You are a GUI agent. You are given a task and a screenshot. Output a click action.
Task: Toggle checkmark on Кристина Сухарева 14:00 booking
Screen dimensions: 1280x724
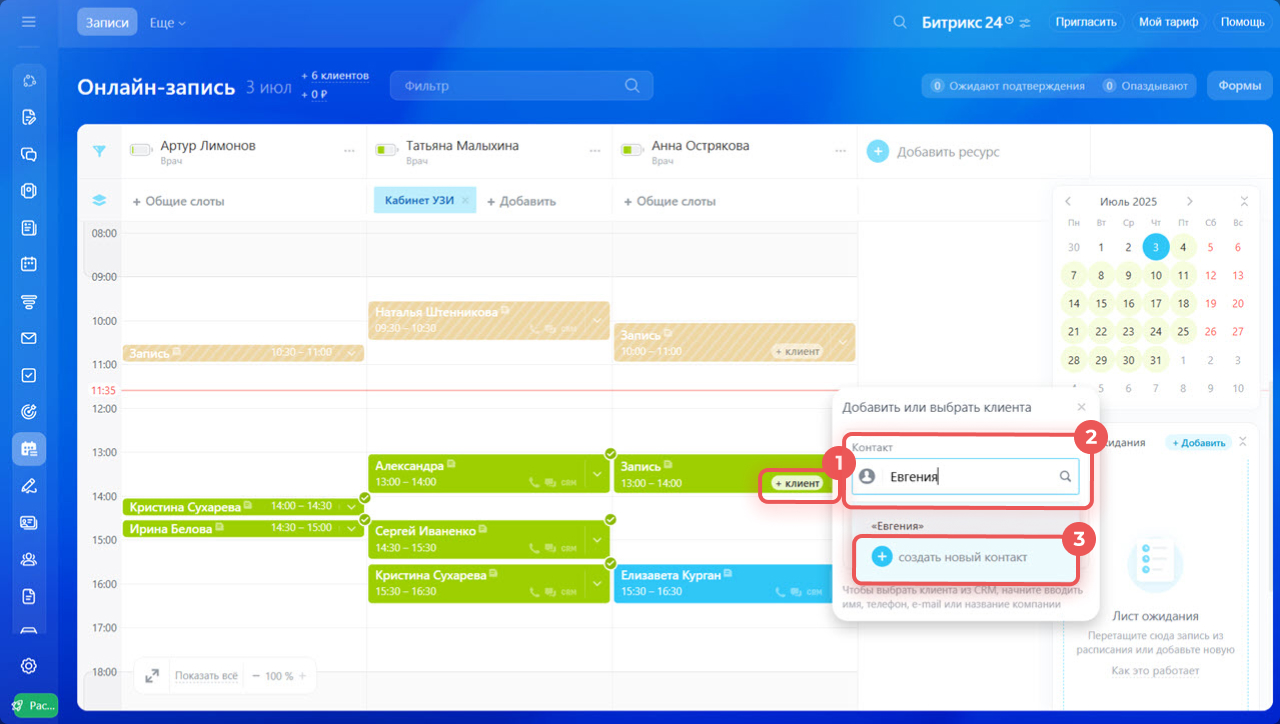coord(365,497)
